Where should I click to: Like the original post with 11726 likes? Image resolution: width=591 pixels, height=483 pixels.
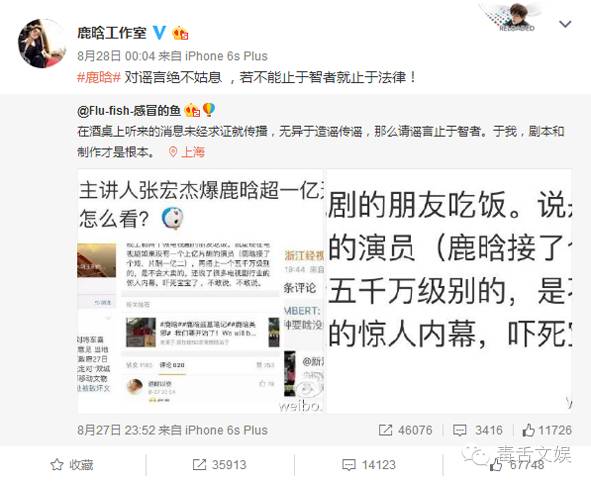547,430
